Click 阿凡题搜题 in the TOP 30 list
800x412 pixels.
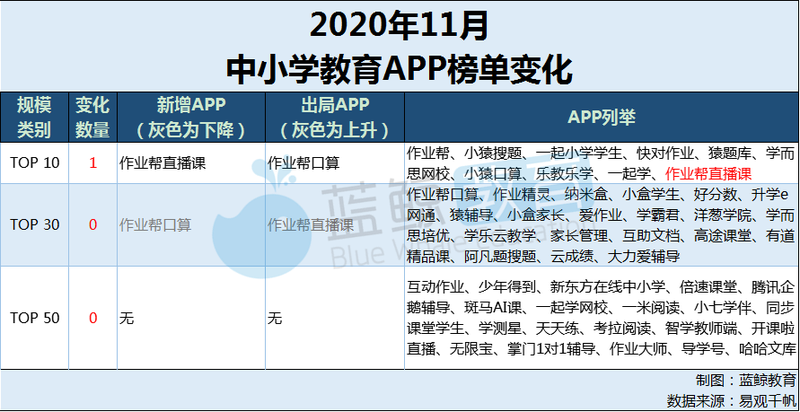coord(500,256)
